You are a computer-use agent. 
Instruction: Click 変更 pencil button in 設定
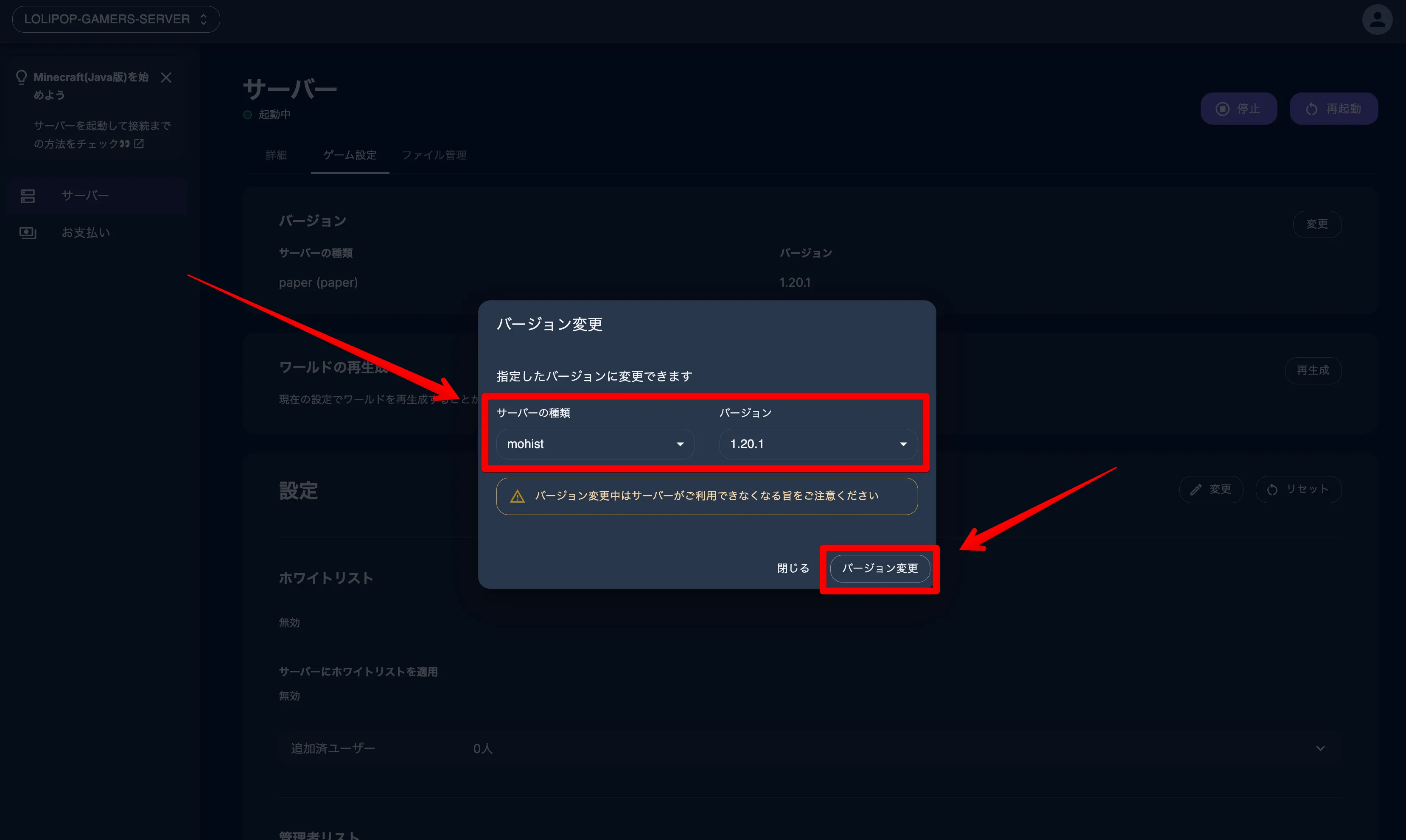coord(1211,489)
